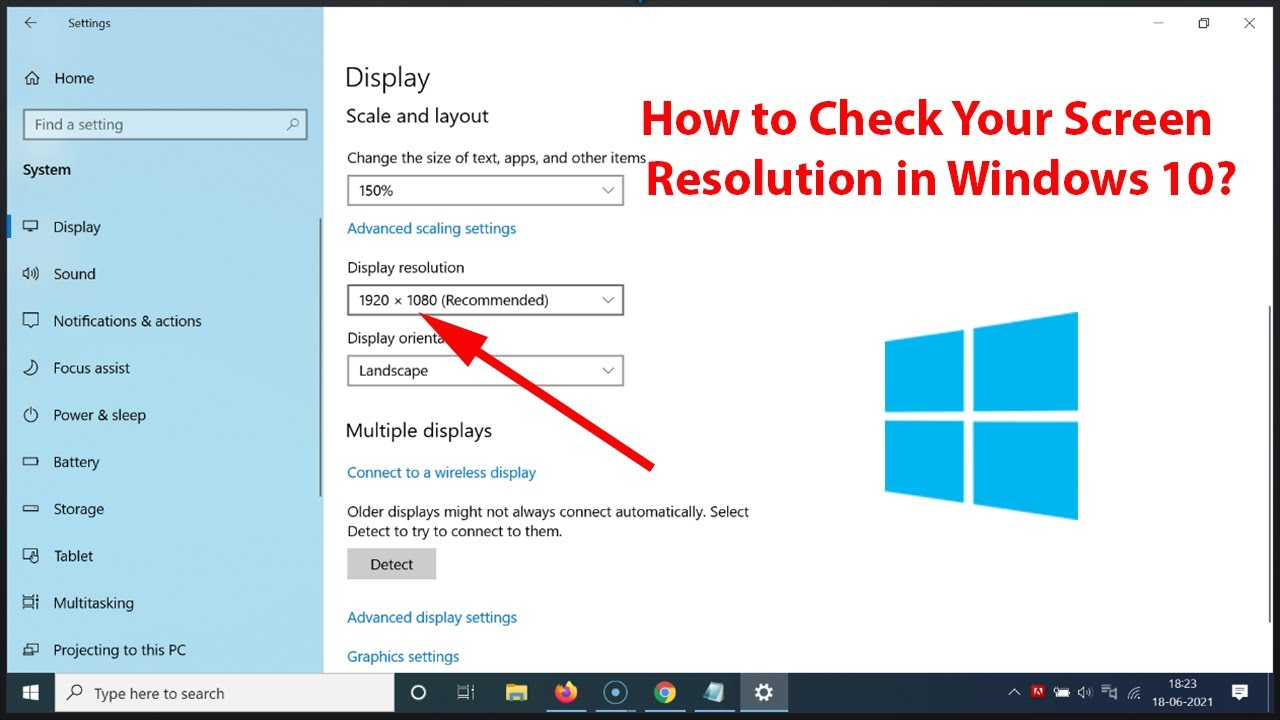This screenshot has height=720, width=1280.
Task: Open Wi-Fi network tray icon
Action: [1134, 692]
